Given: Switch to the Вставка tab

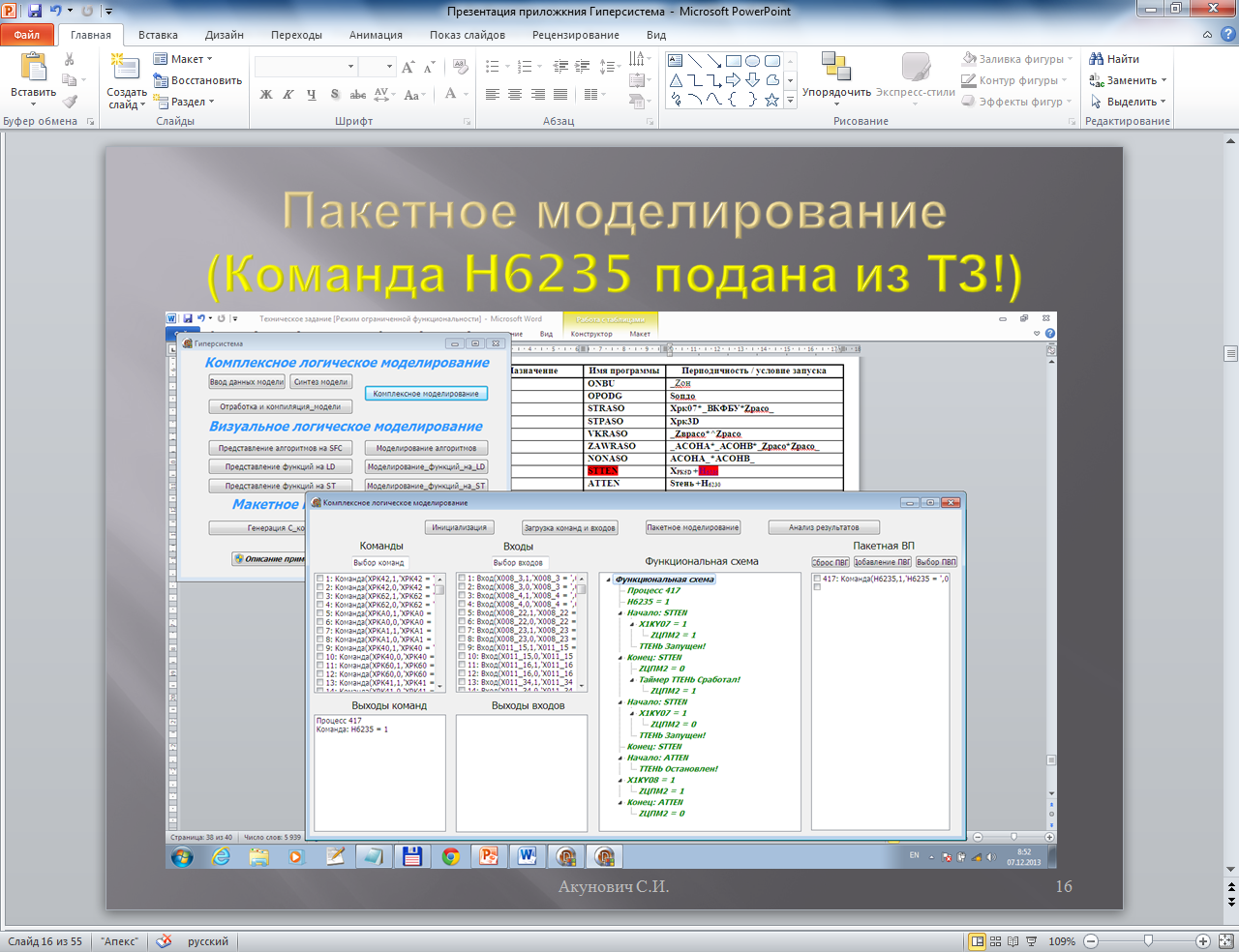Looking at the screenshot, I should click(x=158, y=35).
